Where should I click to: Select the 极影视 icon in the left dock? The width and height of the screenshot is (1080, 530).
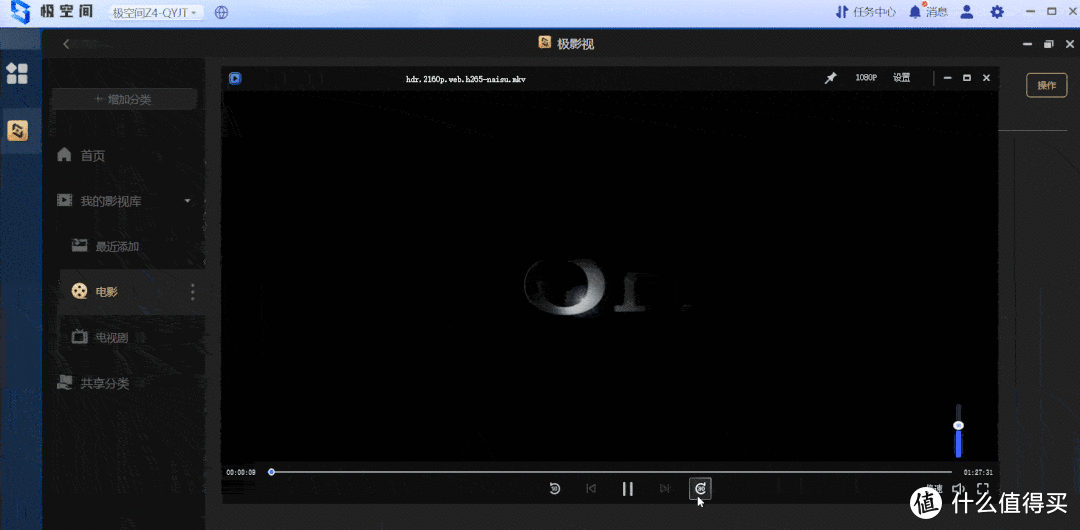click(17, 130)
